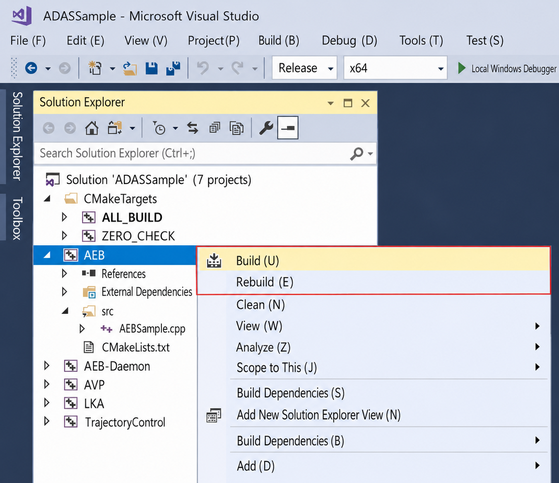Click Solution Explorer back arrow
The height and width of the screenshot is (483, 559).
48,128
